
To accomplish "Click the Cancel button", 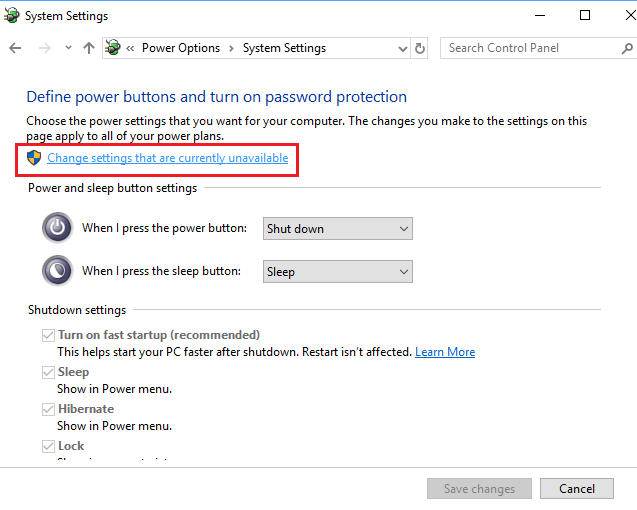I will click(576, 489).
